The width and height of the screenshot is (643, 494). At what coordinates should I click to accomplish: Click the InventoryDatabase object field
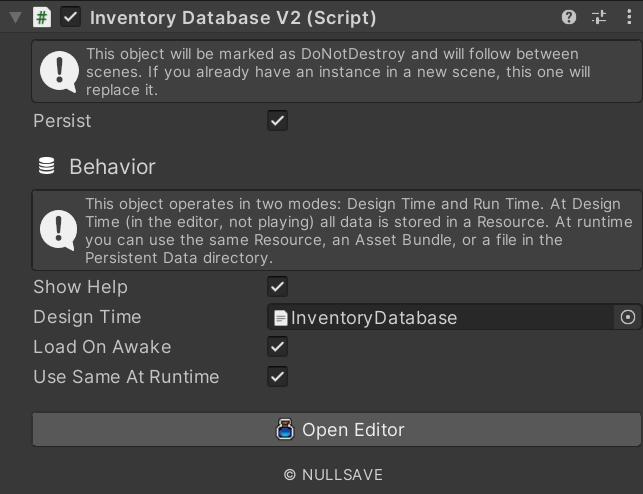click(440, 317)
